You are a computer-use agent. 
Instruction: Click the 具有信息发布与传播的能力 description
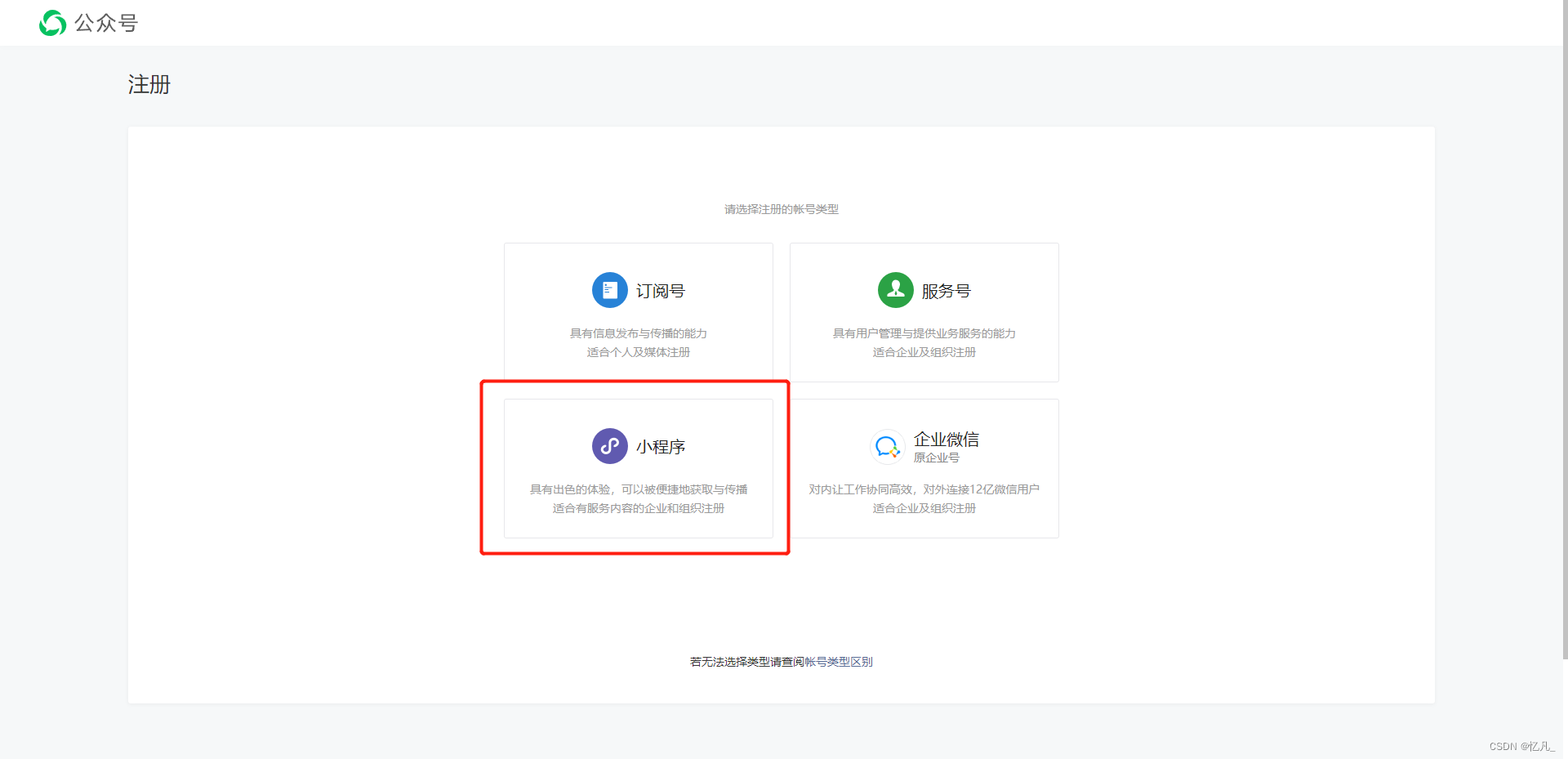[639, 333]
